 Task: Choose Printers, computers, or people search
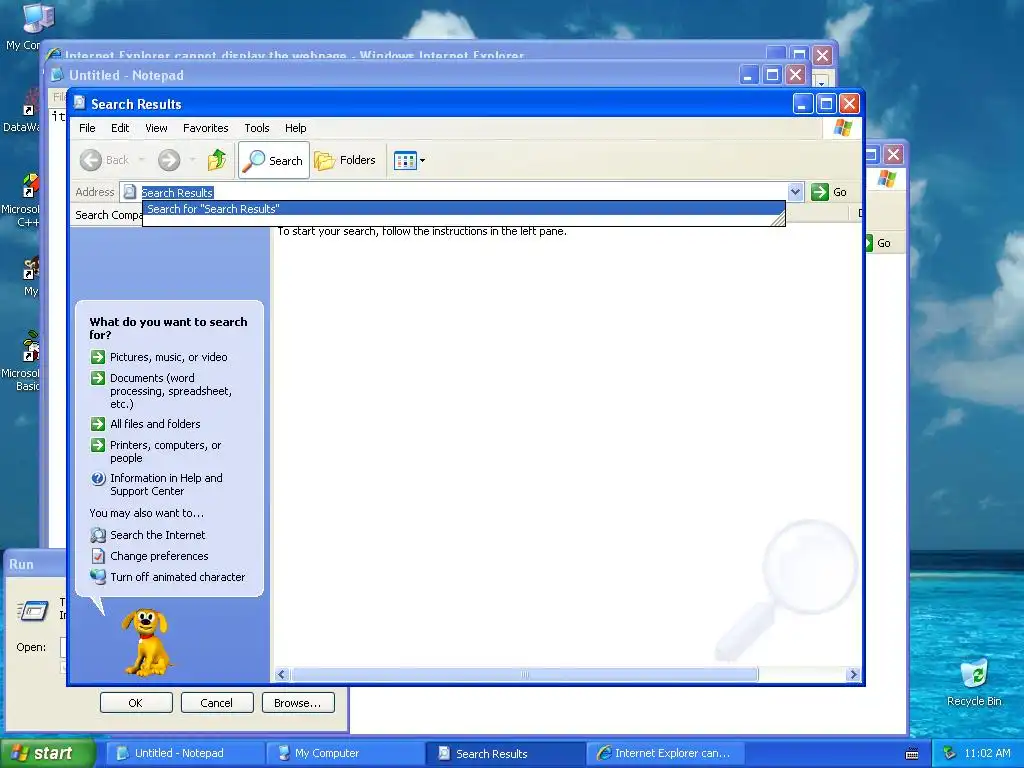click(165, 451)
